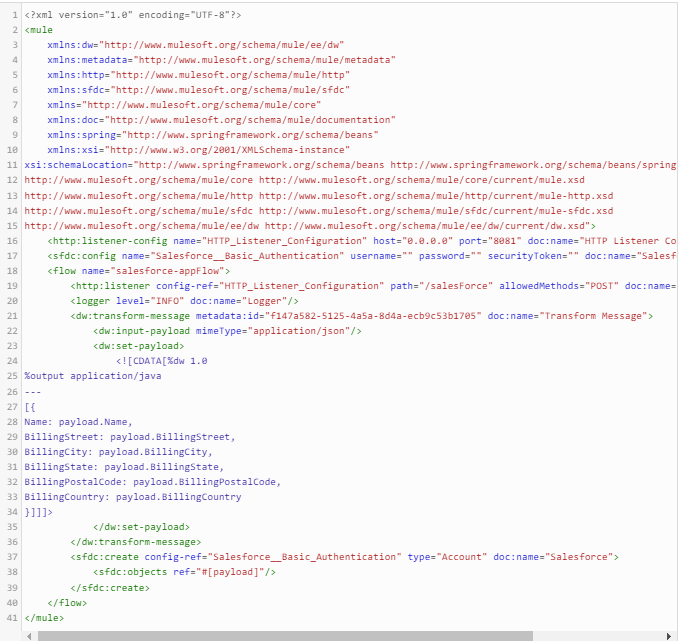This screenshot has height=641, width=687.
Task: Click the dw:input-payload mimeType line
Action: (x=227, y=330)
